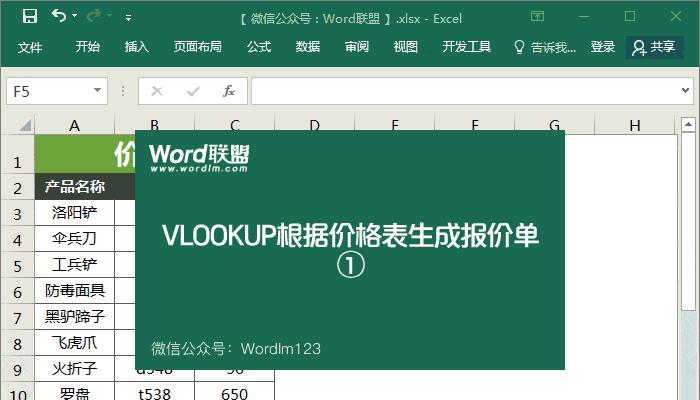Select row 8 header
Screen dimensions: 700x400
[17, 343]
